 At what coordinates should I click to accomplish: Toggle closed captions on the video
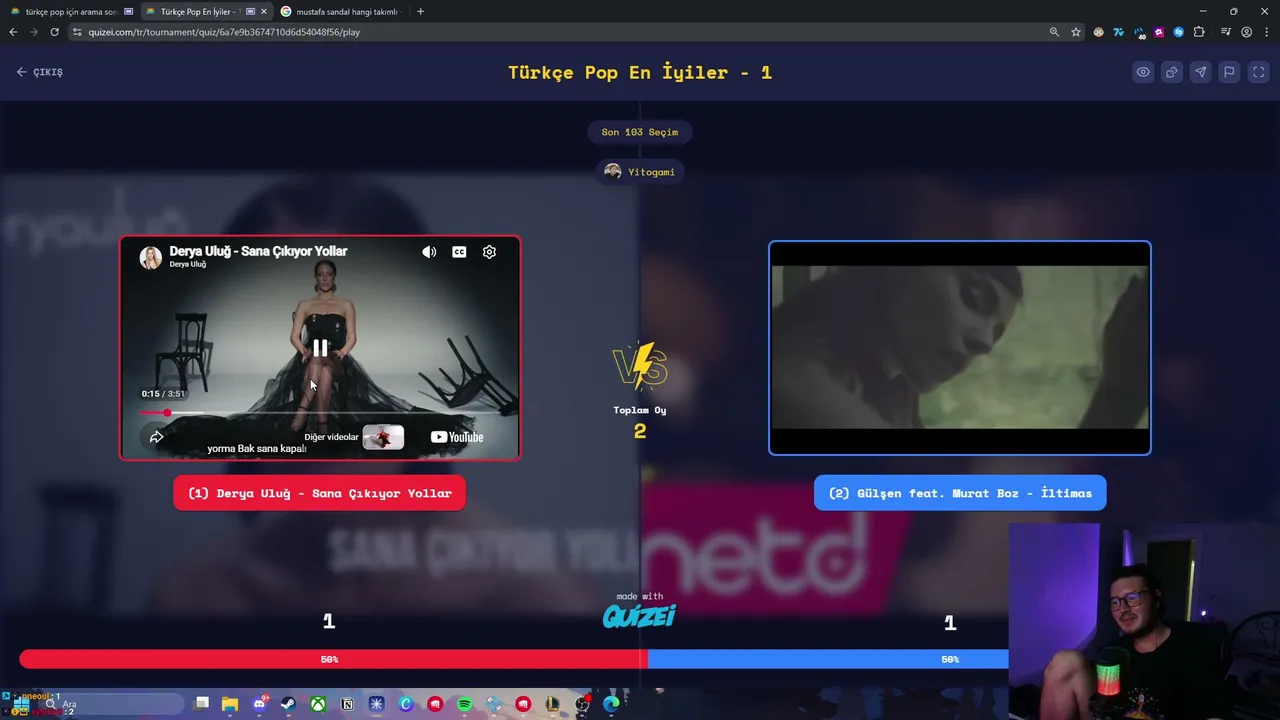pos(459,252)
